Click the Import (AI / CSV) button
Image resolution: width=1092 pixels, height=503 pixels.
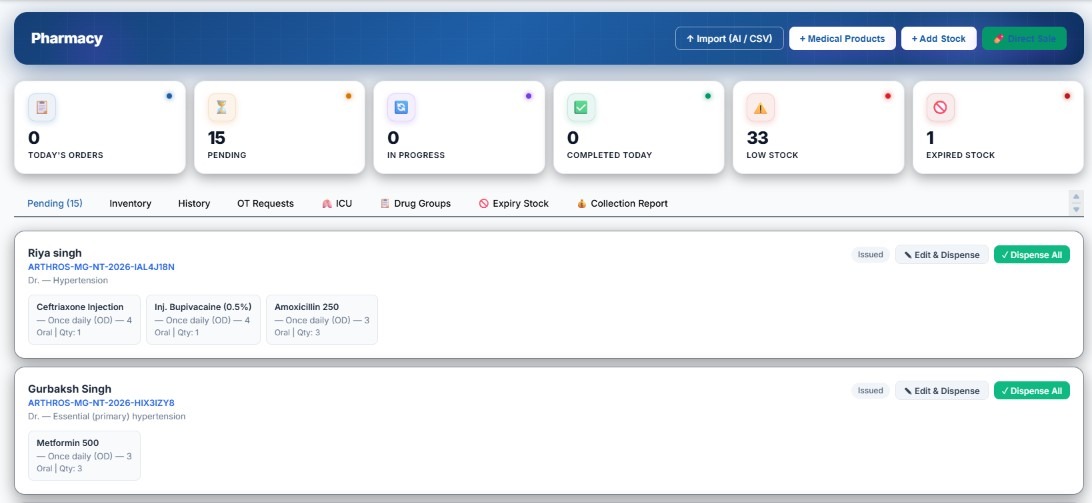[729, 38]
